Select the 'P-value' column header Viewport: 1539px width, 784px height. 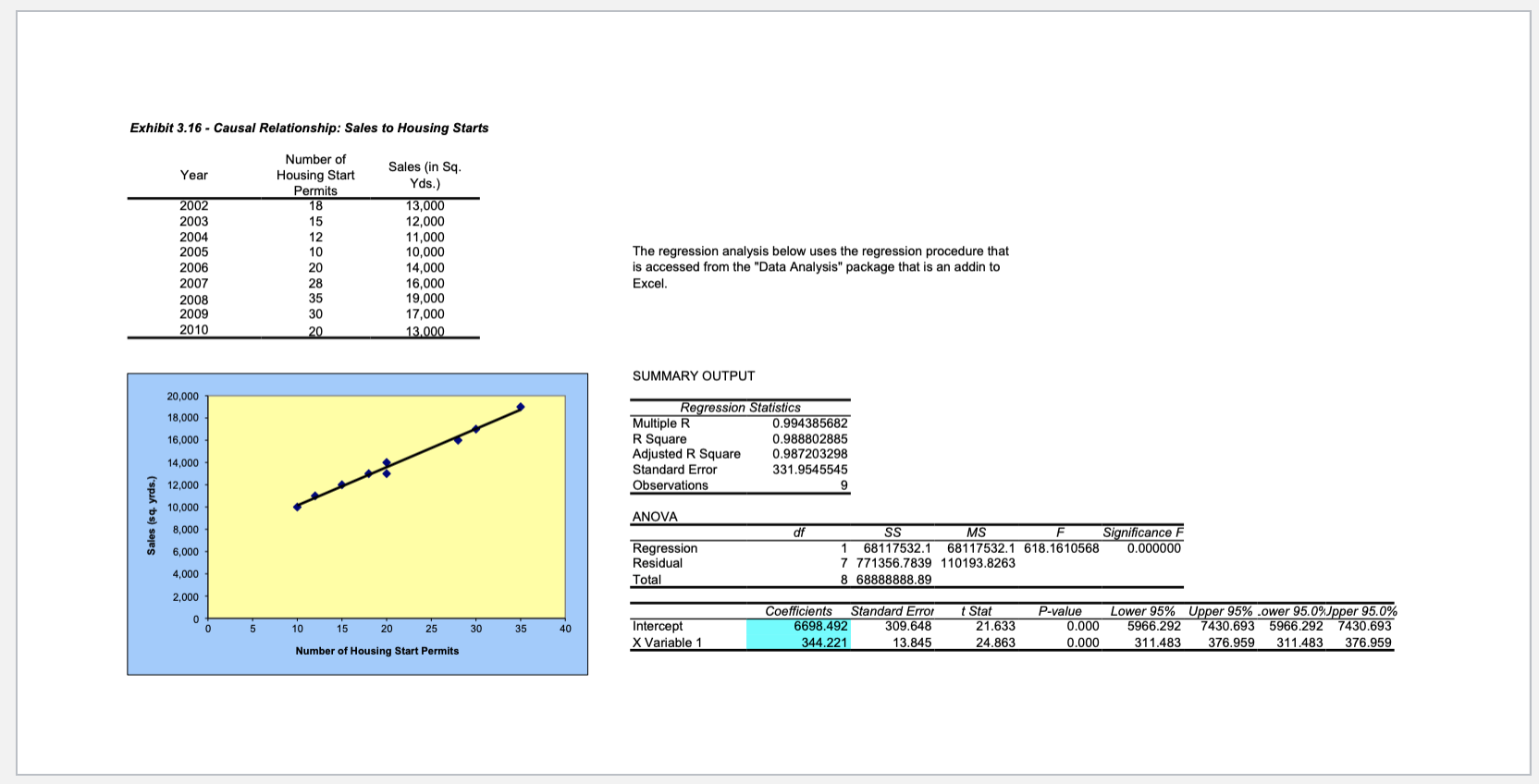1060,611
